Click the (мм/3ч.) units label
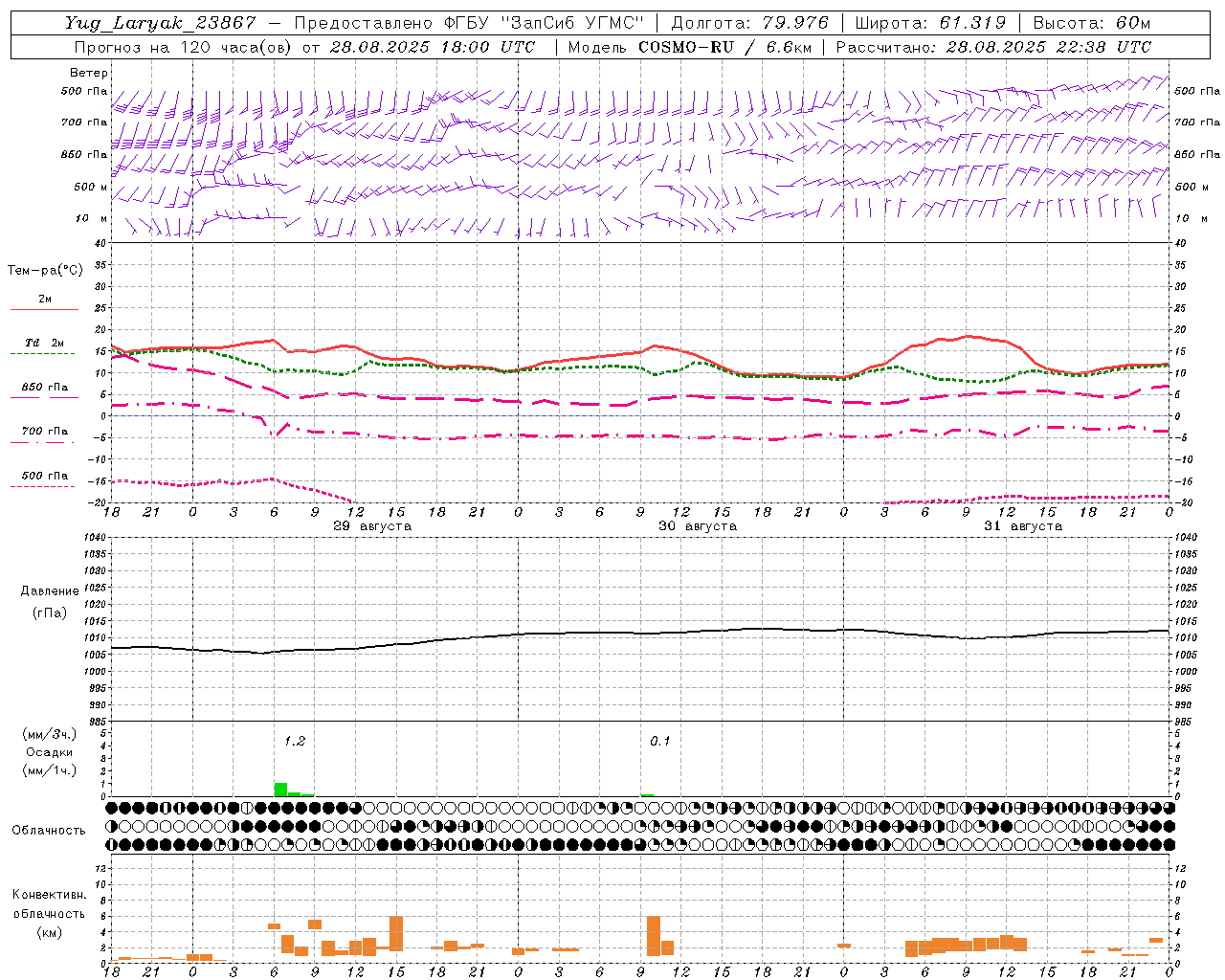This screenshot has width=1225, height=980. [49, 734]
